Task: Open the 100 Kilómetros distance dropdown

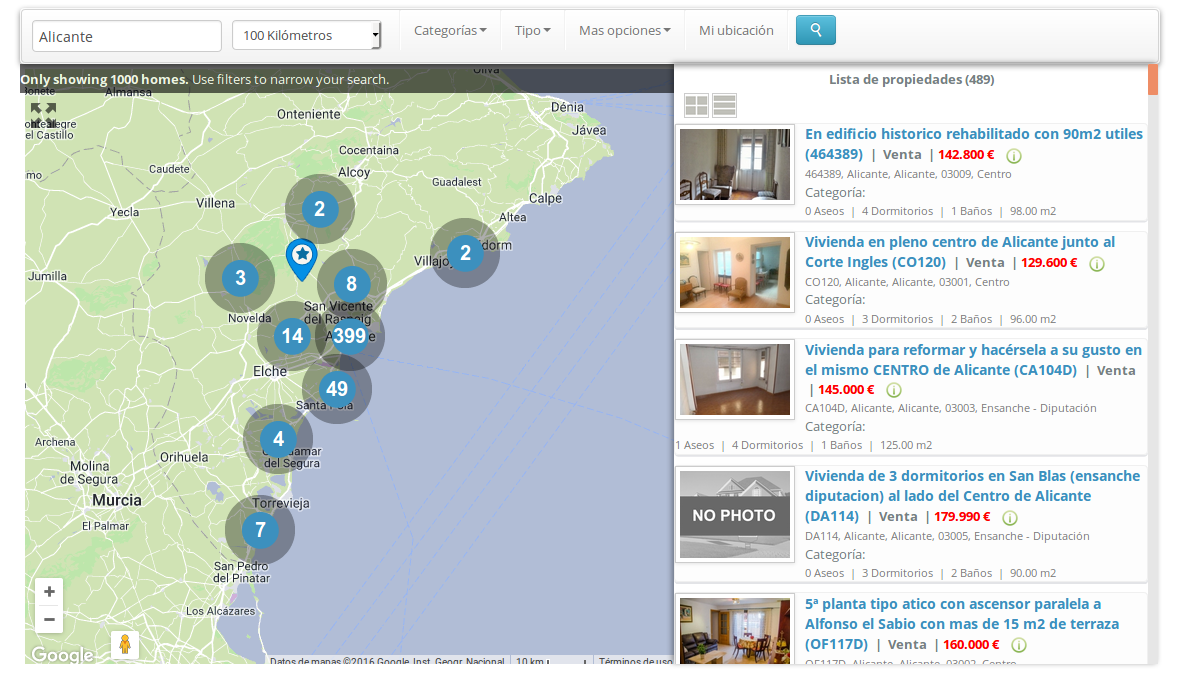Action: point(307,35)
